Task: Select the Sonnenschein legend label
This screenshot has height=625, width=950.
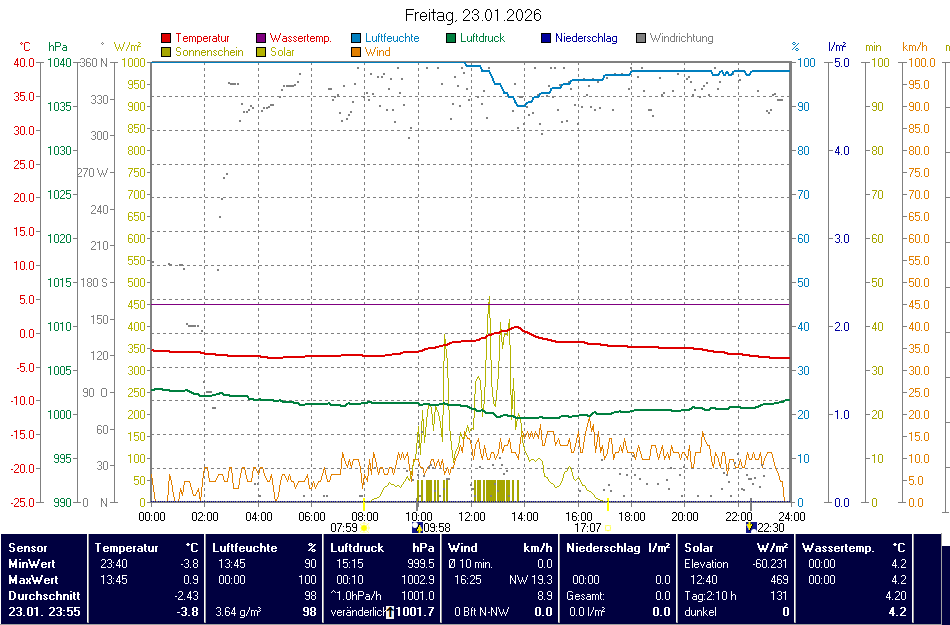Action: point(209,52)
